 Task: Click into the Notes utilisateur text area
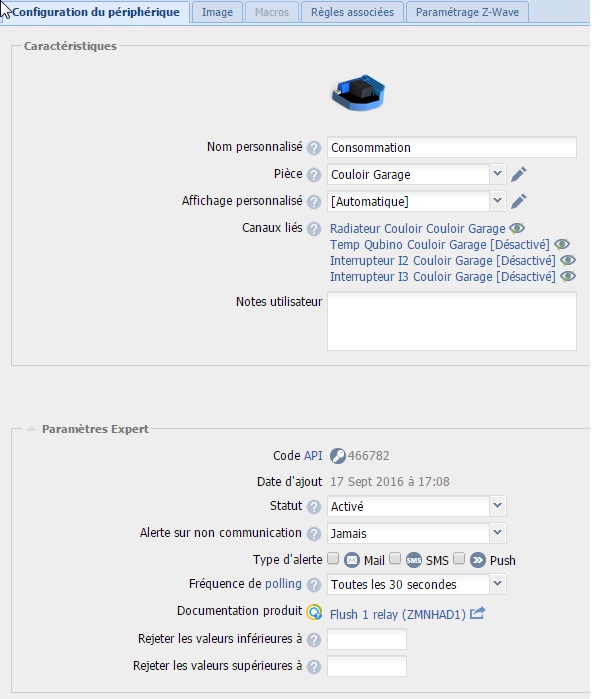tap(451, 321)
